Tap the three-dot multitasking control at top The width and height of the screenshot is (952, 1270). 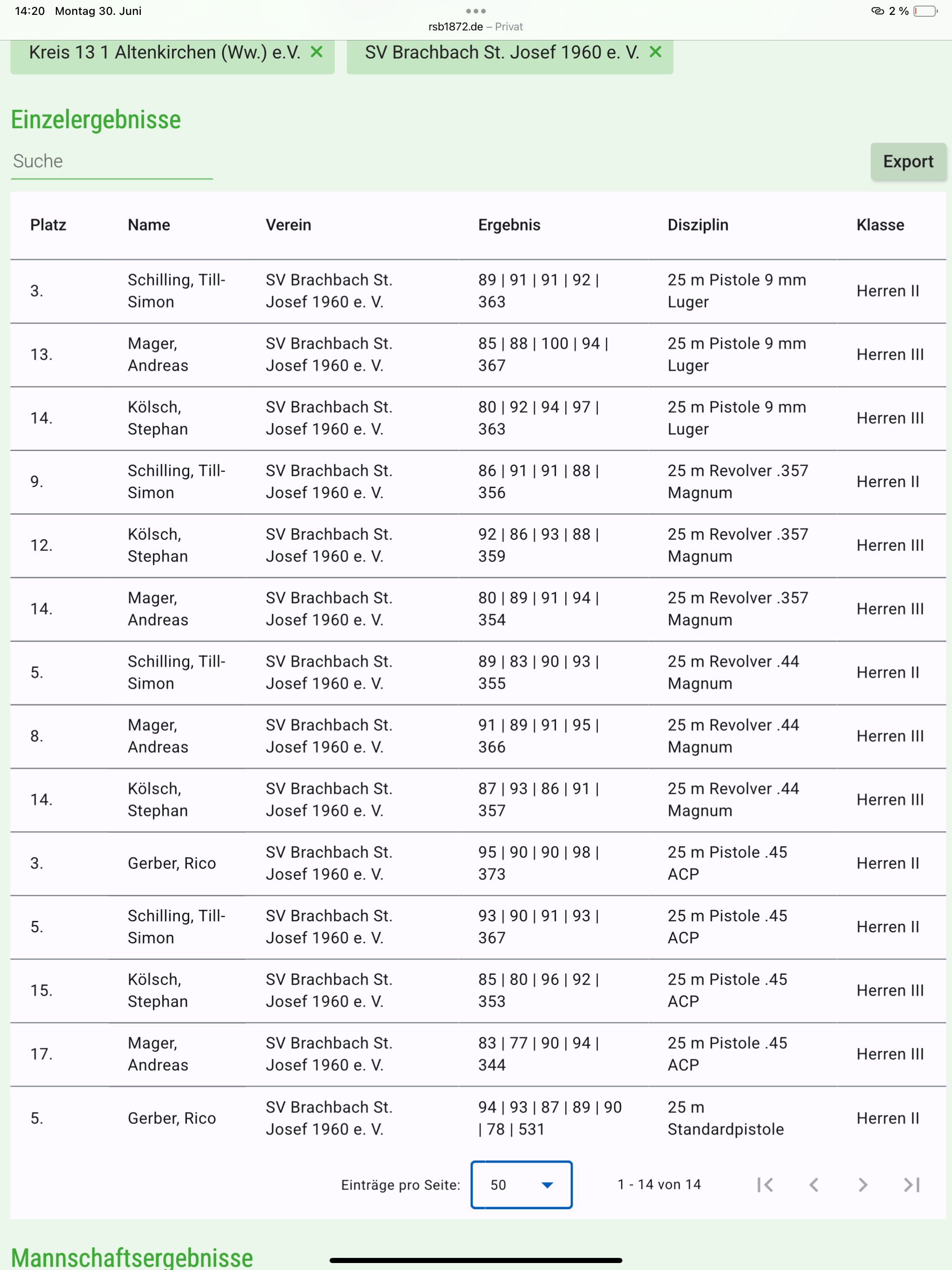point(476,11)
